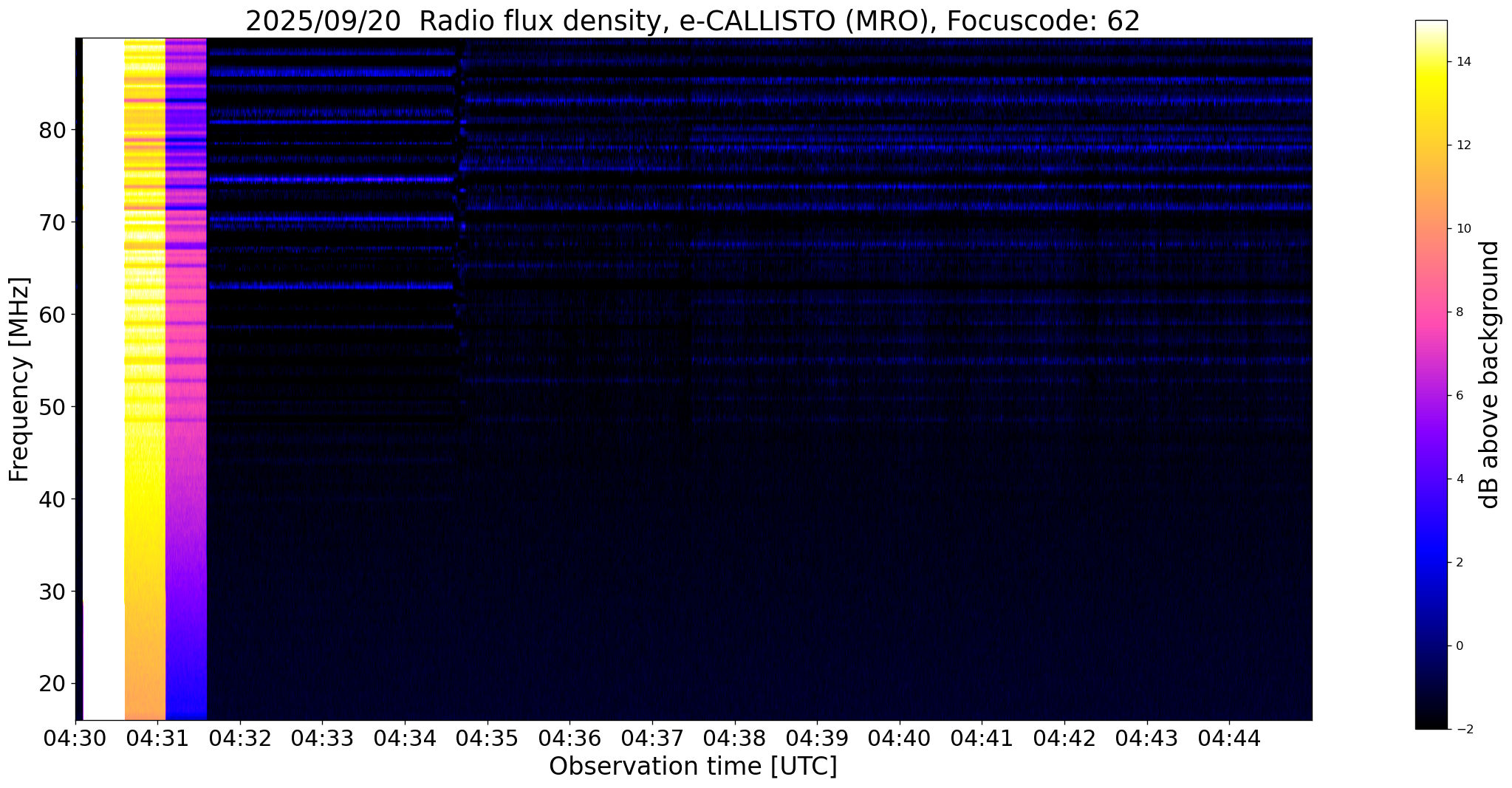The width and height of the screenshot is (1512, 788).
Task: Click the 'Observation time [UTC]' axis label
Action: pos(693,767)
